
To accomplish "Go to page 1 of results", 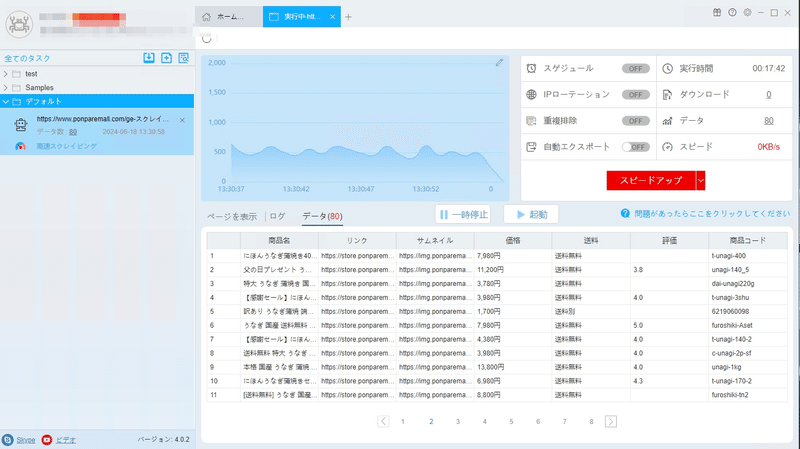I will [x=403, y=421].
